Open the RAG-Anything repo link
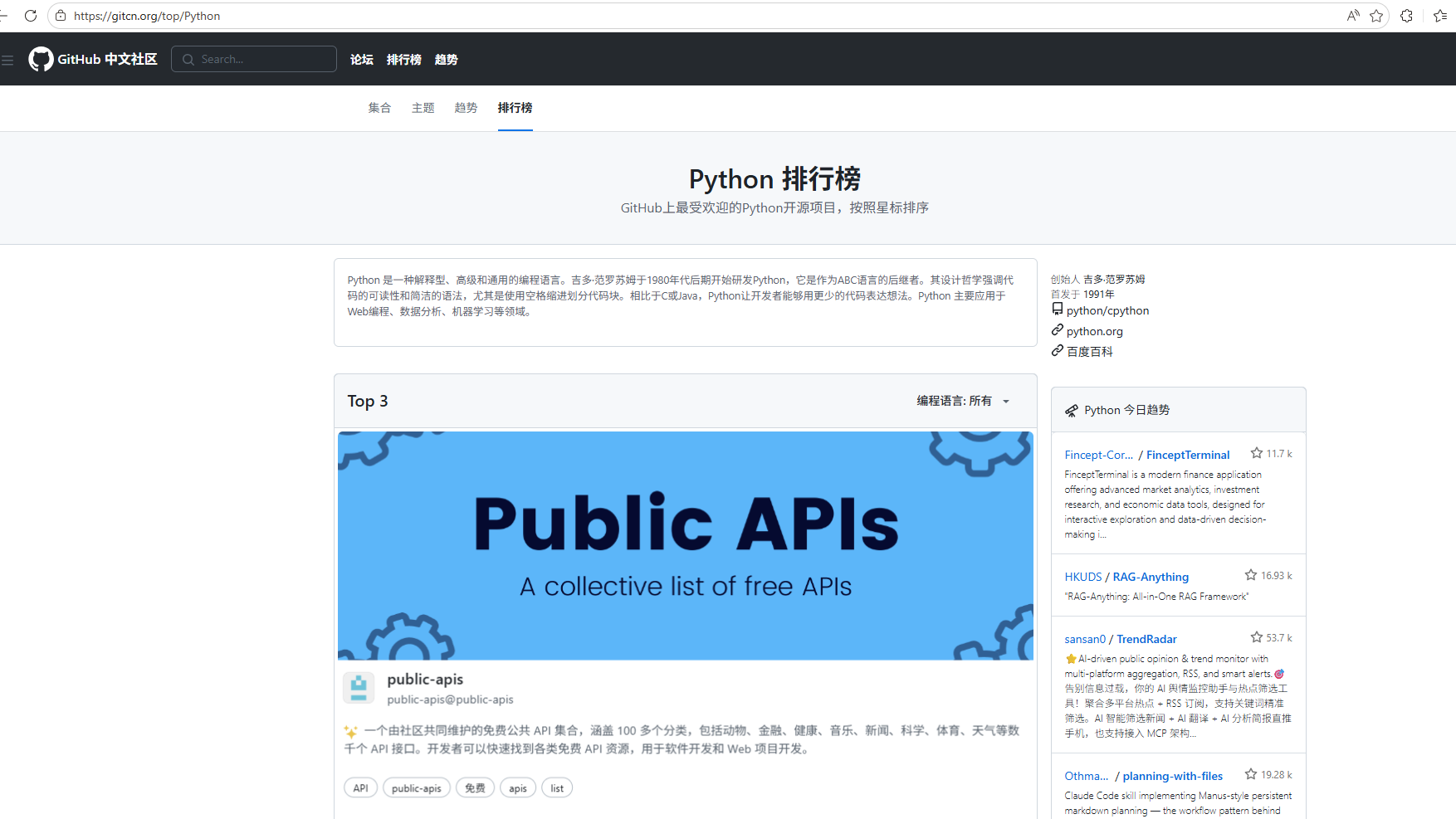 (x=1151, y=577)
